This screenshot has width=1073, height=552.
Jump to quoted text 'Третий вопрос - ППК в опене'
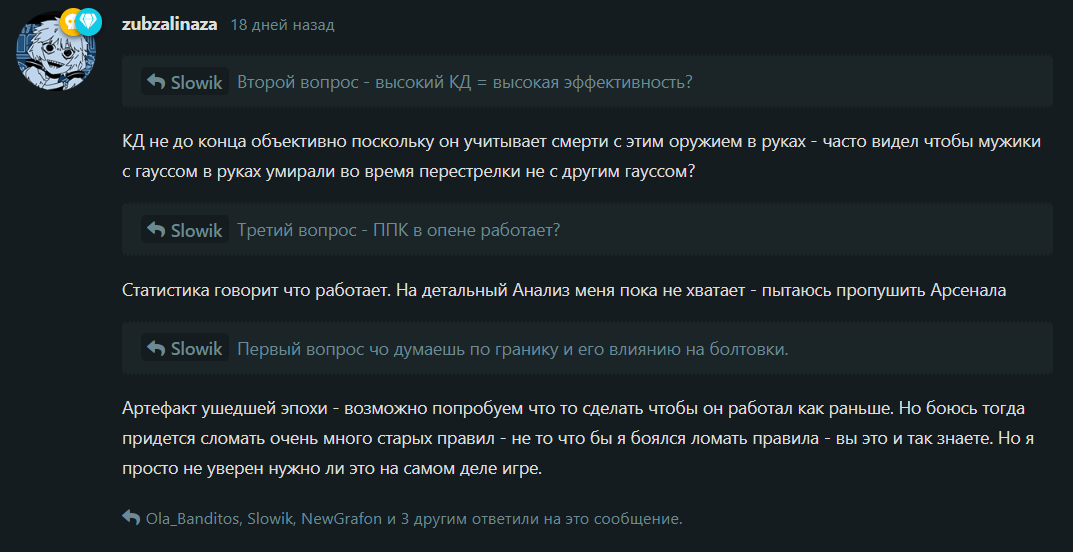pyautogui.click(x=399, y=231)
